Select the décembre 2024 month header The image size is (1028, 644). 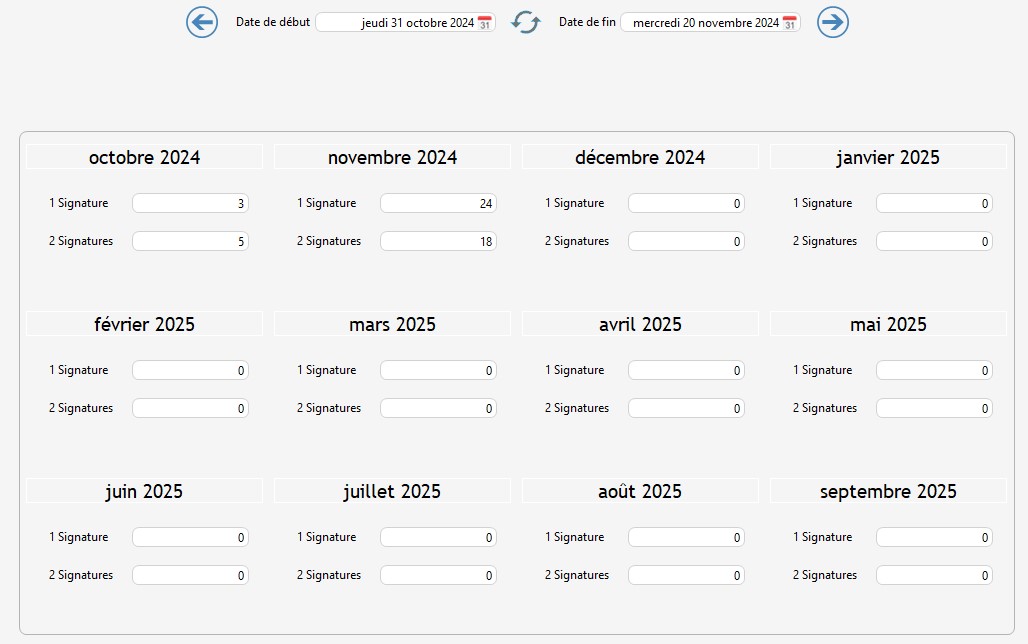pyautogui.click(x=640, y=158)
